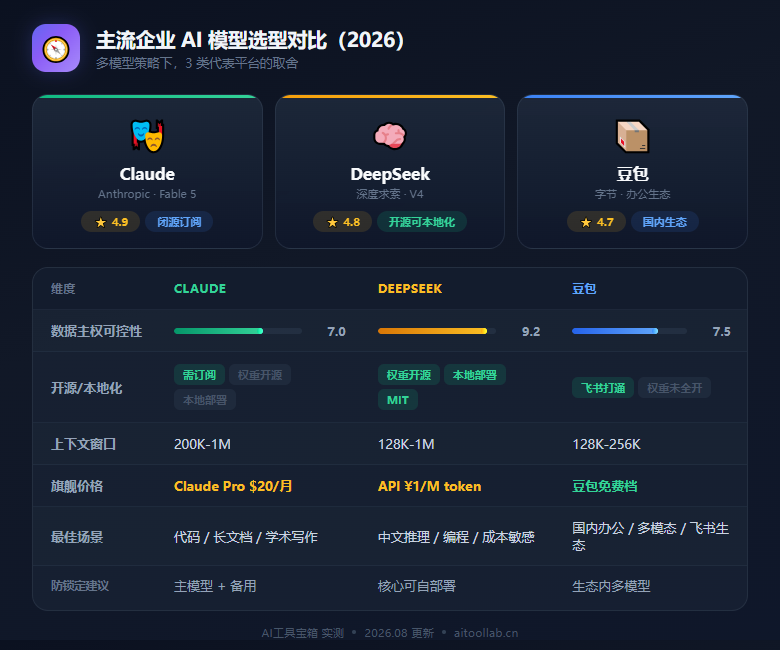
Task: Click the 生态内多模型 cell
Action: pyautogui.click(x=611, y=586)
